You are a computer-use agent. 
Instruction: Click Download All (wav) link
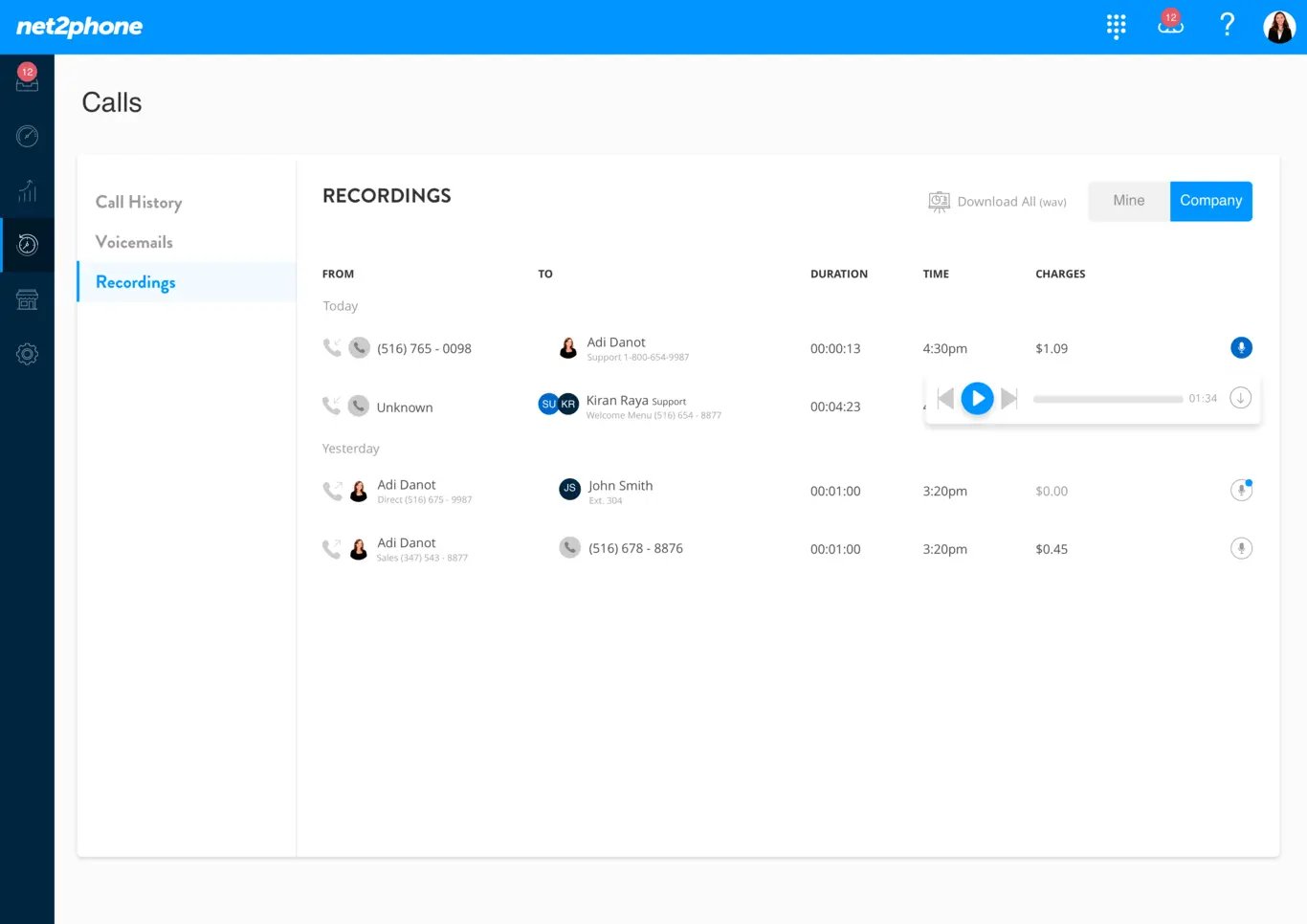coord(998,202)
